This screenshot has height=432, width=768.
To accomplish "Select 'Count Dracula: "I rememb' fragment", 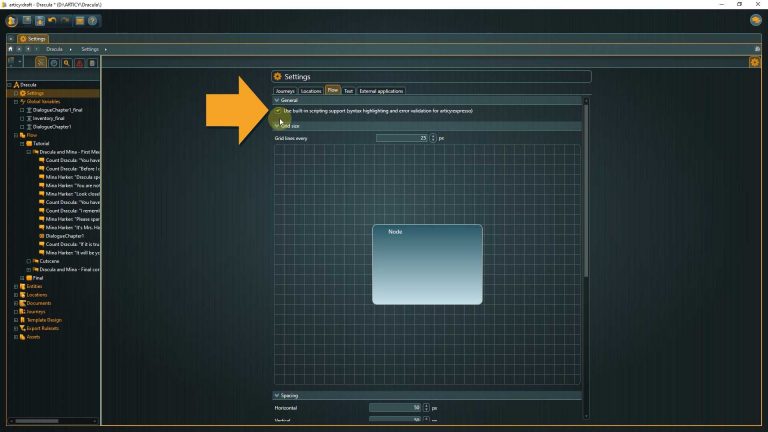I will [72, 211].
